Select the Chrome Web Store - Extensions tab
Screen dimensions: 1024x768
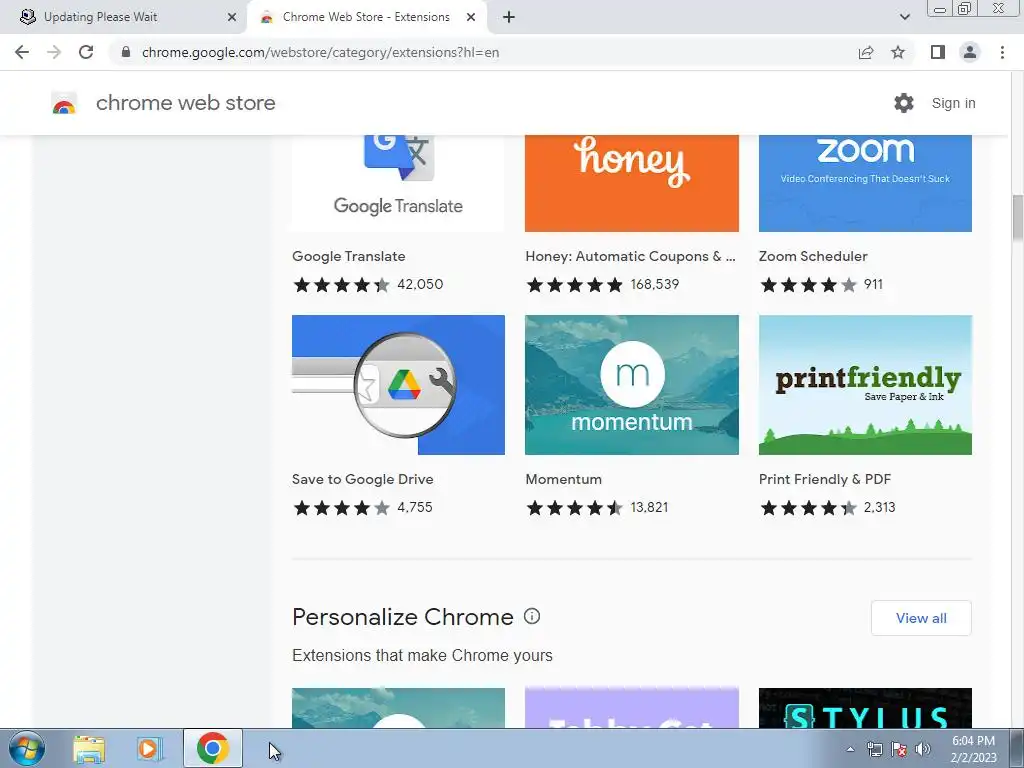[367, 17]
